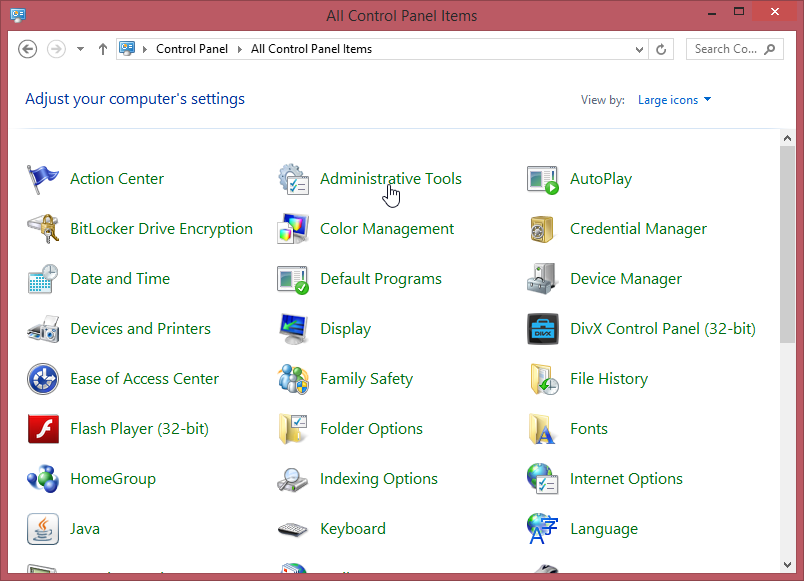The width and height of the screenshot is (804, 581).
Task: Expand the address bar history dropdown arrow
Action: 639,50
